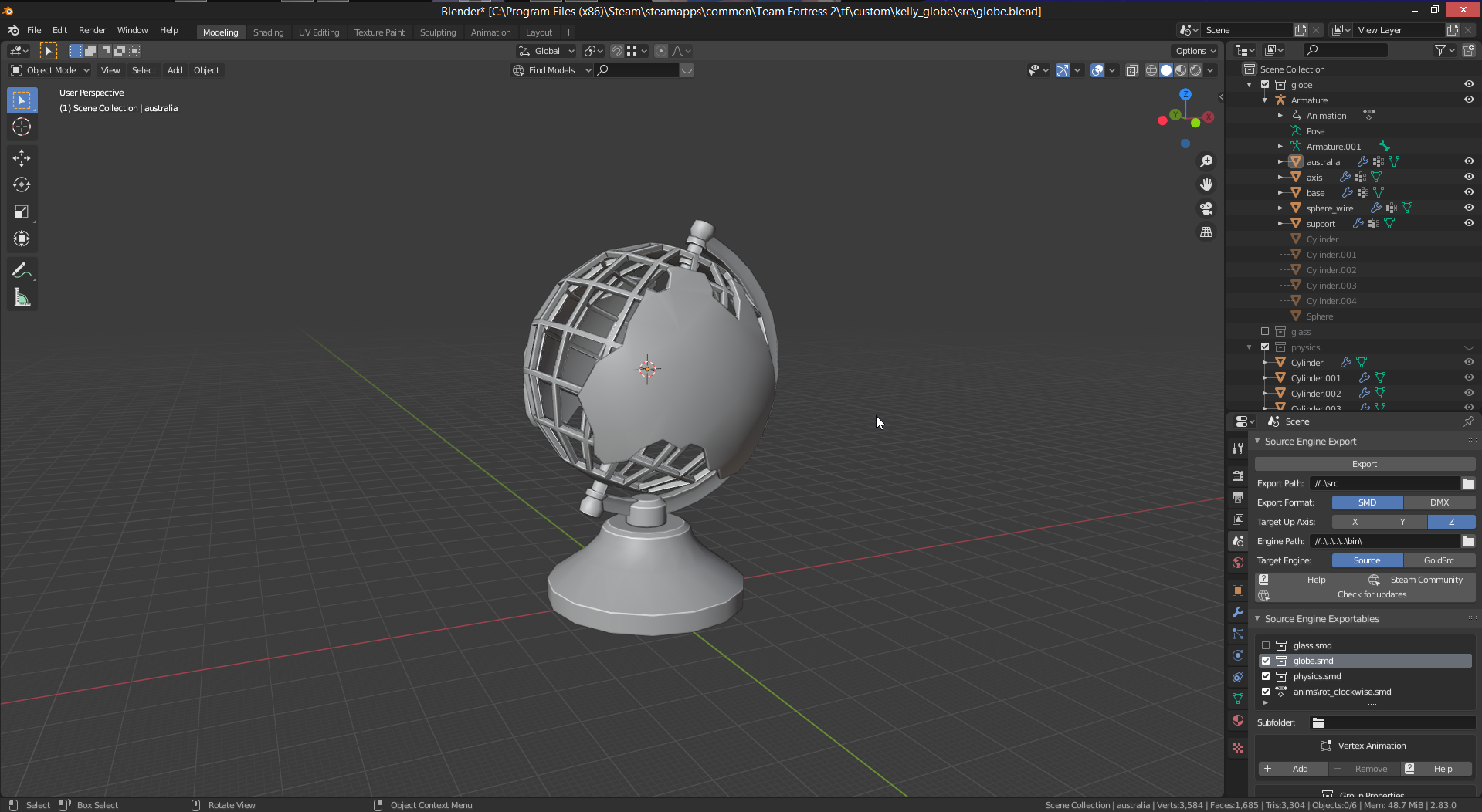This screenshot has width=1482, height=812.
Task: Click the Export Path input field
Action: [1384, 483]
